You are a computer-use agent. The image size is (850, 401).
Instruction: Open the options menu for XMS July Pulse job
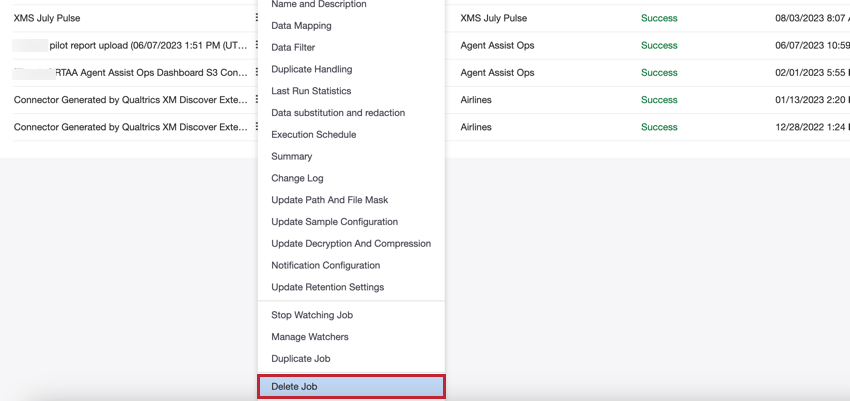(257, 18)
